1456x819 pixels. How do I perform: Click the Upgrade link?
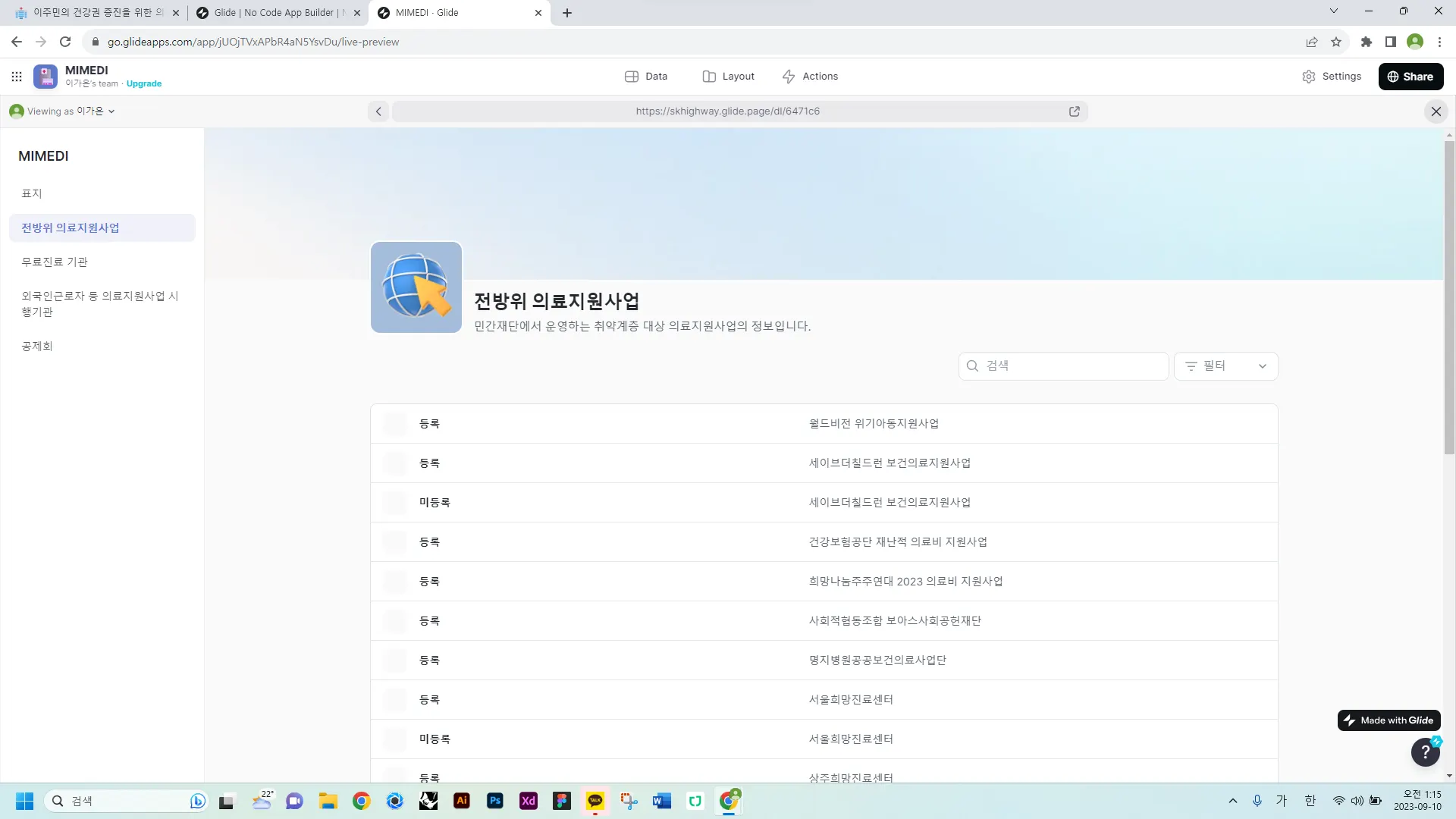pos(144,84)
